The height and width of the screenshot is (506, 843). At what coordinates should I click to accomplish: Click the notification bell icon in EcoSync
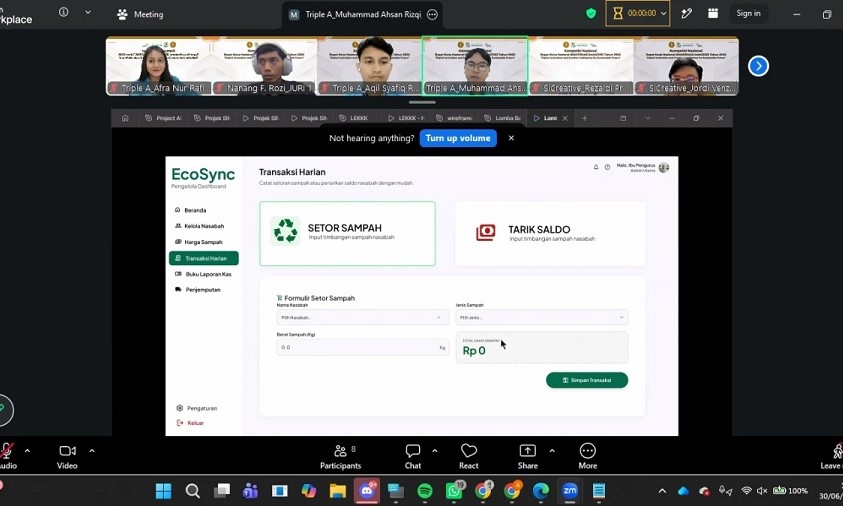click(x=596, y=167)
